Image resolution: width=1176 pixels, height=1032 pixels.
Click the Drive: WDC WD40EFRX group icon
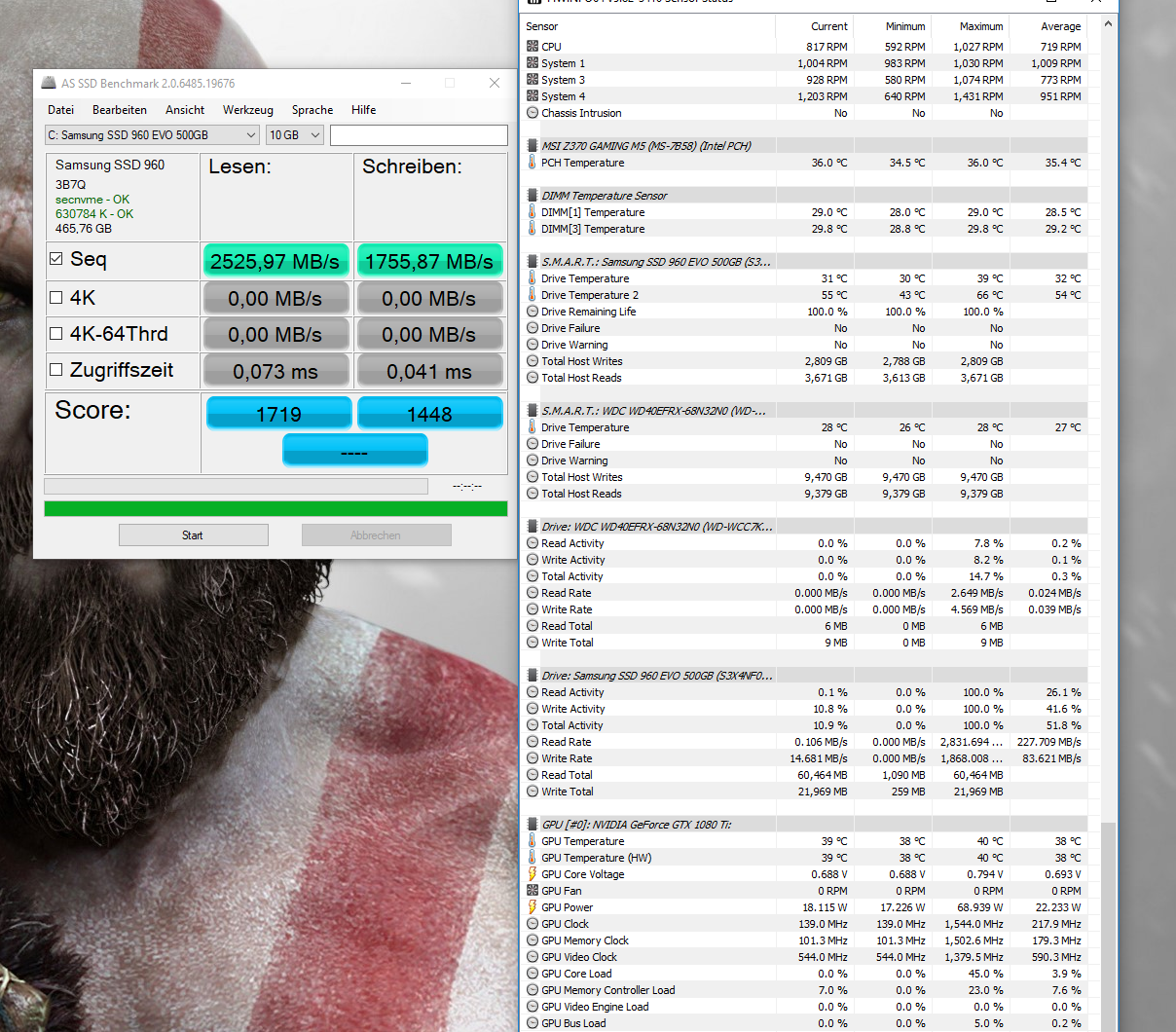(x=533, y=526)
